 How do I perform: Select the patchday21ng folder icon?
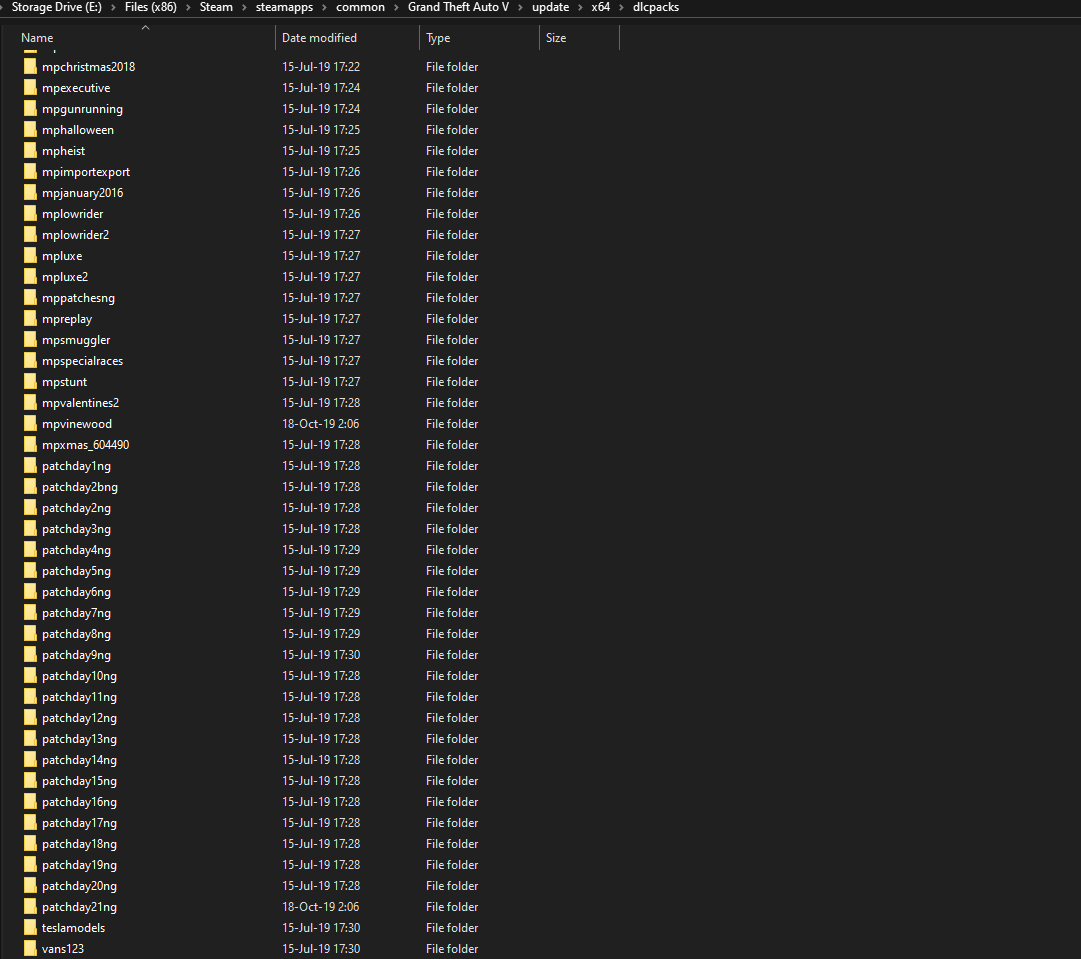tap(30, 907)
